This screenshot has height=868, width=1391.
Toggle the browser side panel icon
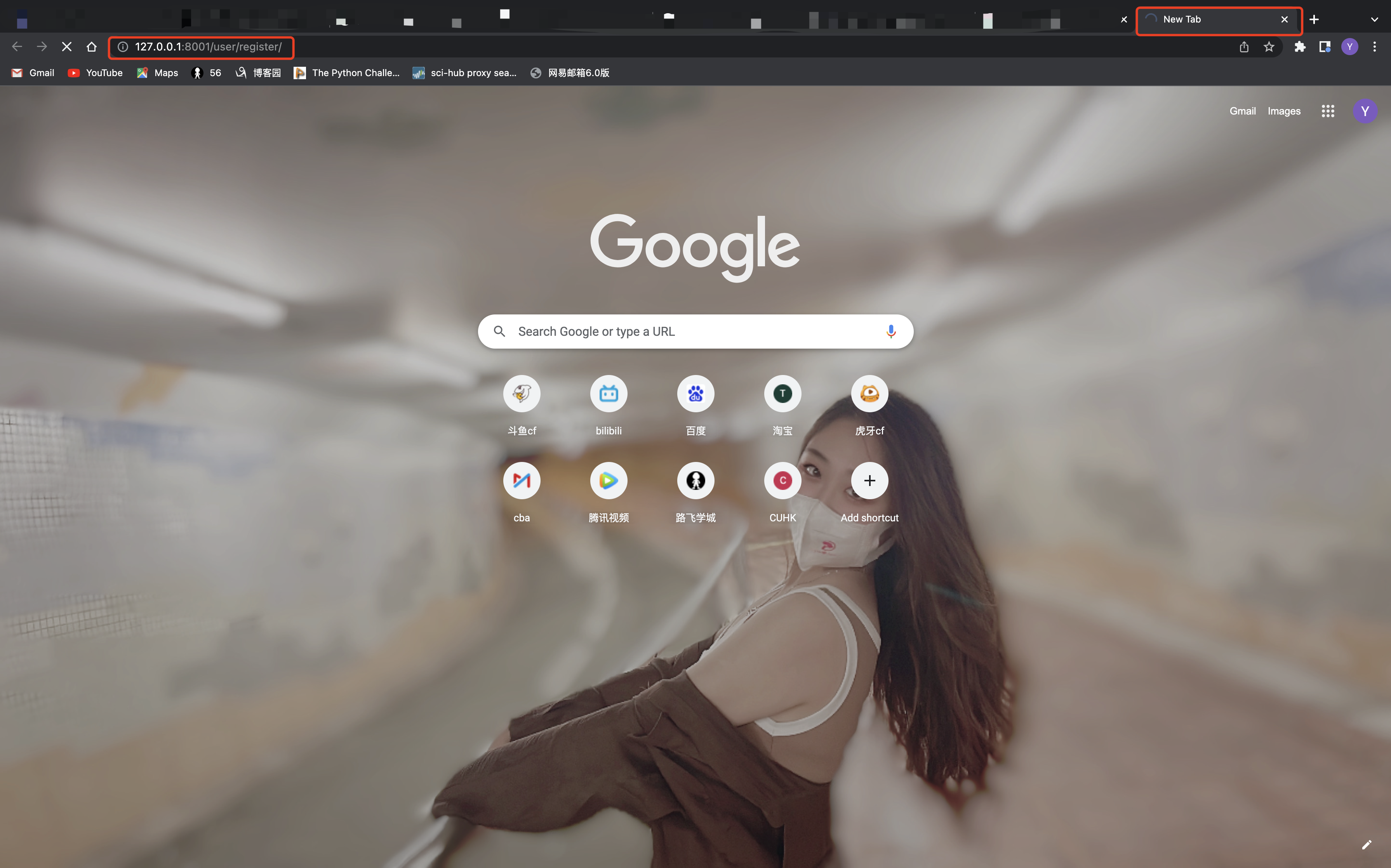pyautogui.click(x=1325, y=47)
